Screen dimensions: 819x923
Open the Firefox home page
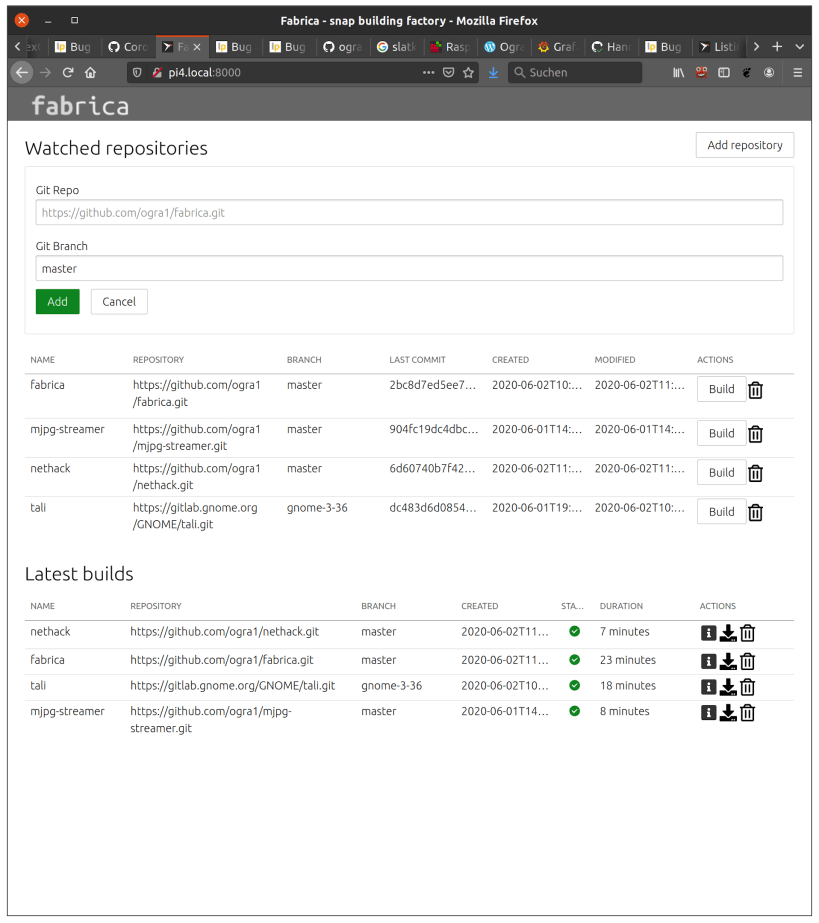coord(90,72)
